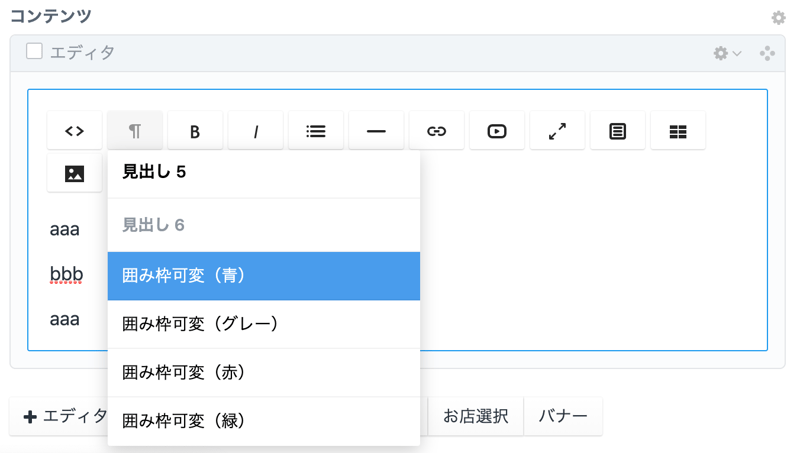This screenshot has width=800, height=453.
Task: Toggle italic text formatting
Action: pyautogui.click(x=256, y=131)
